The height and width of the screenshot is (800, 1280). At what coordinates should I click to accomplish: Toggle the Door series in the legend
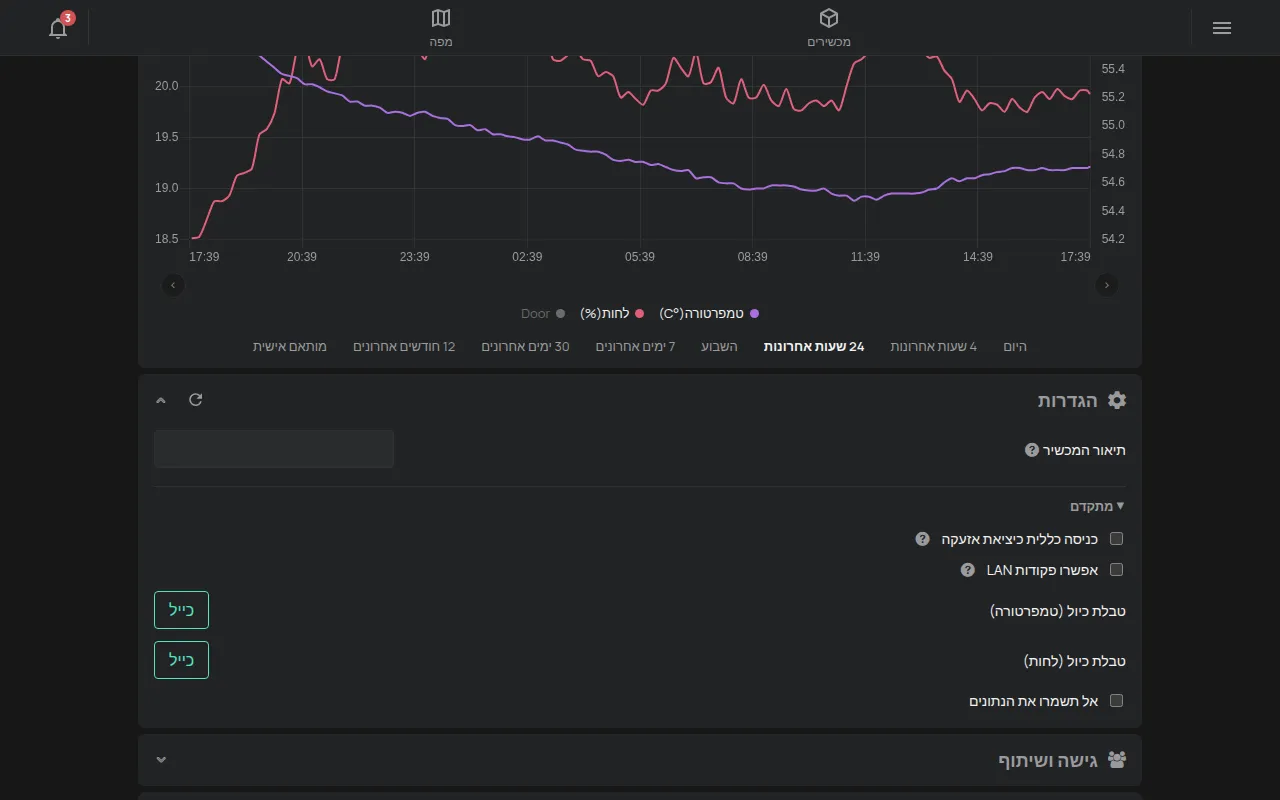tap(543, 314)
